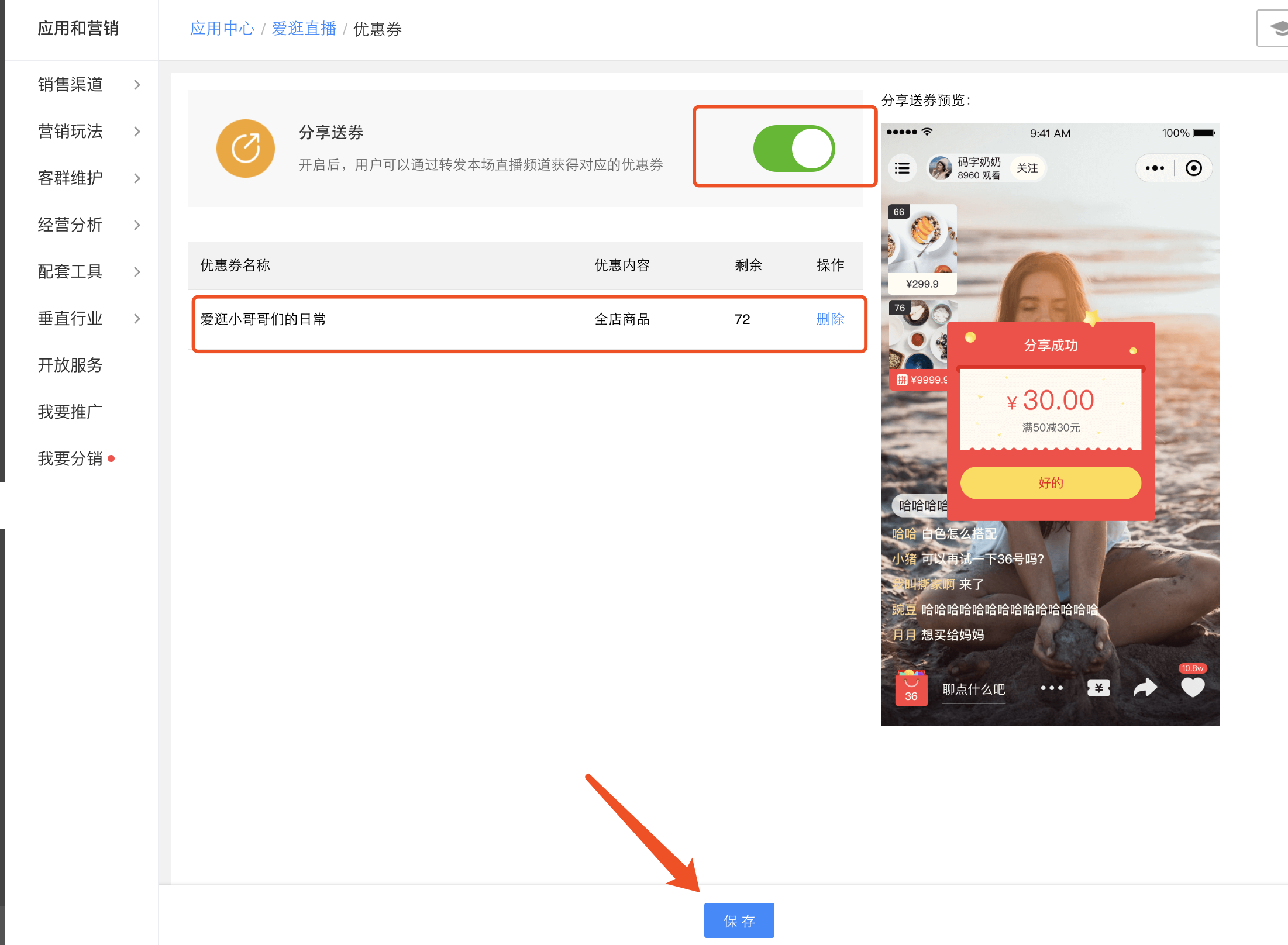Click the 聊点什么吧 chat input
This screenshot has height=945, width=1288.
[974, 689]
